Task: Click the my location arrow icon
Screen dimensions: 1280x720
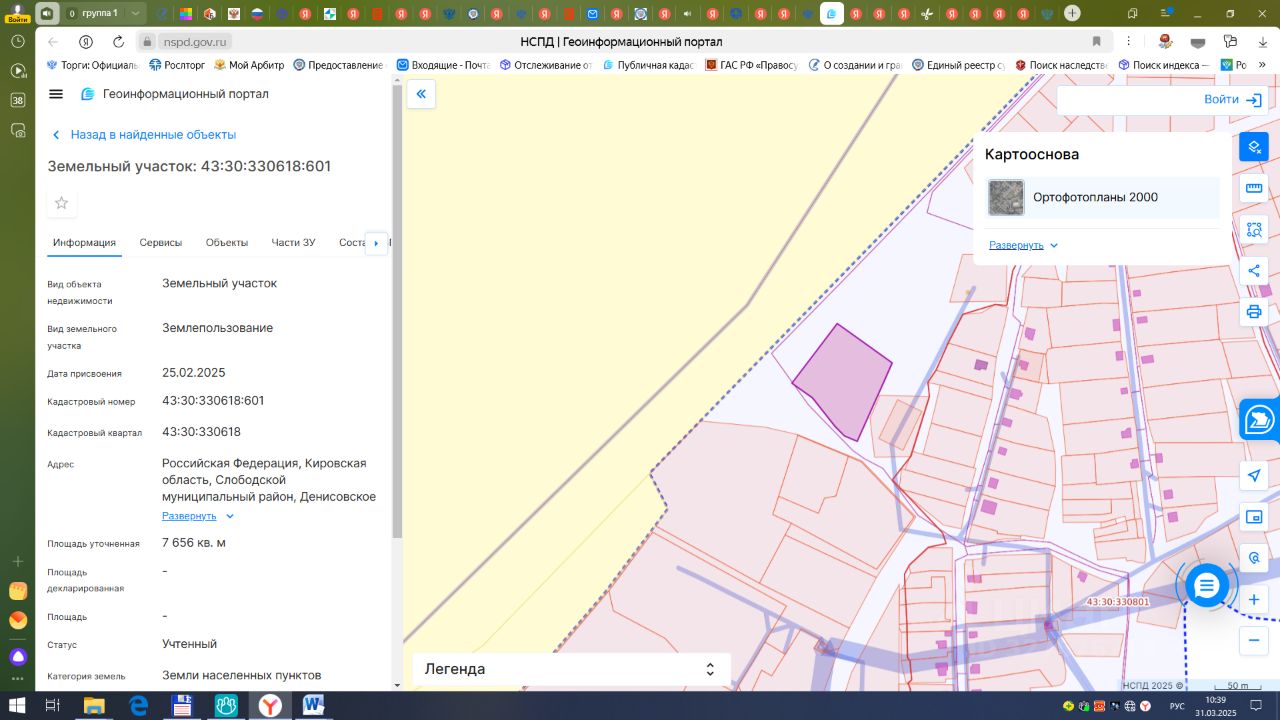Action: pyautogui.click(x=1254, y=475)
